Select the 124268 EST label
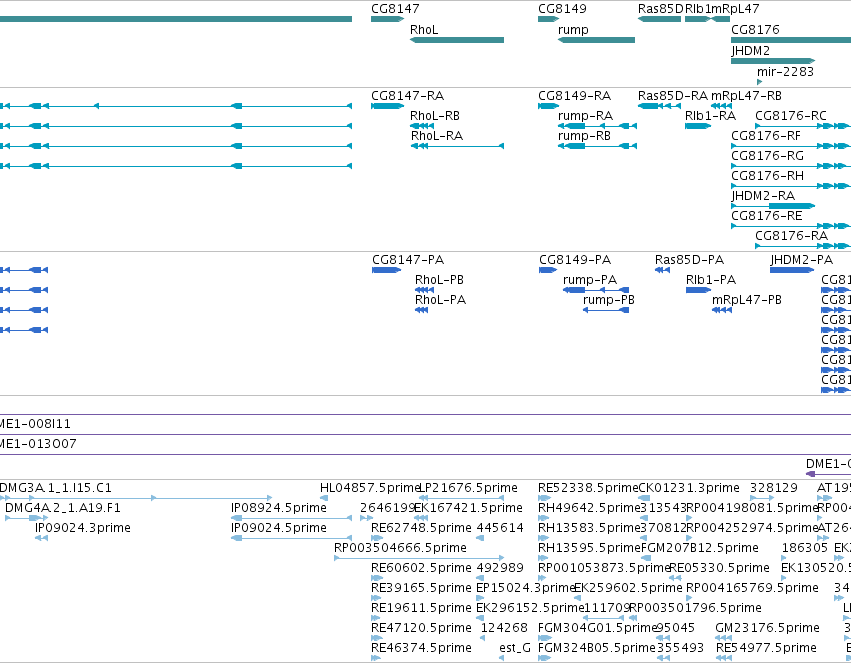851x663 pixels. [x=504, y=628]
